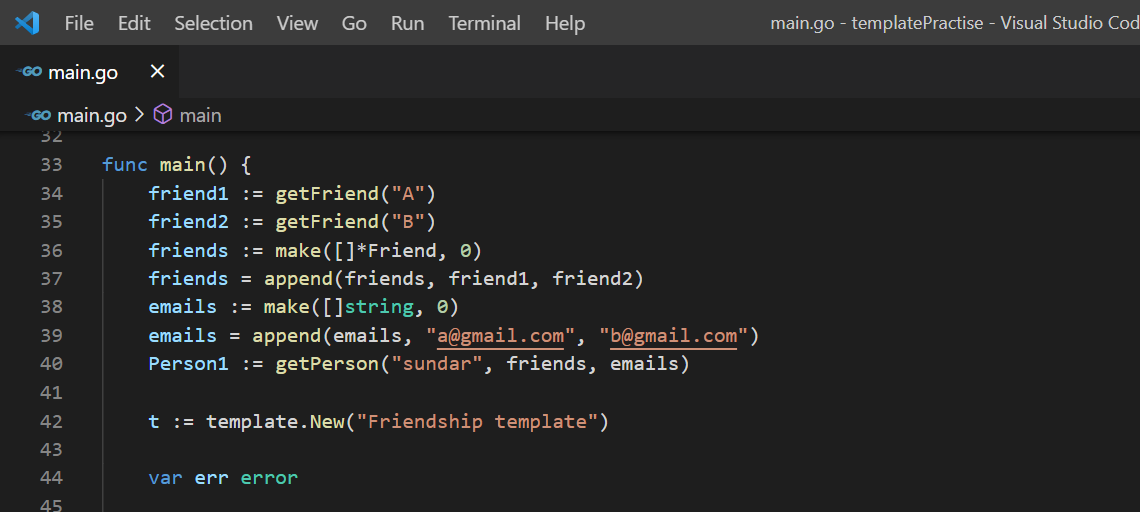Viewport: 1140px width, 512px height.
Task: Click getPerson function call
Action: 326,364
